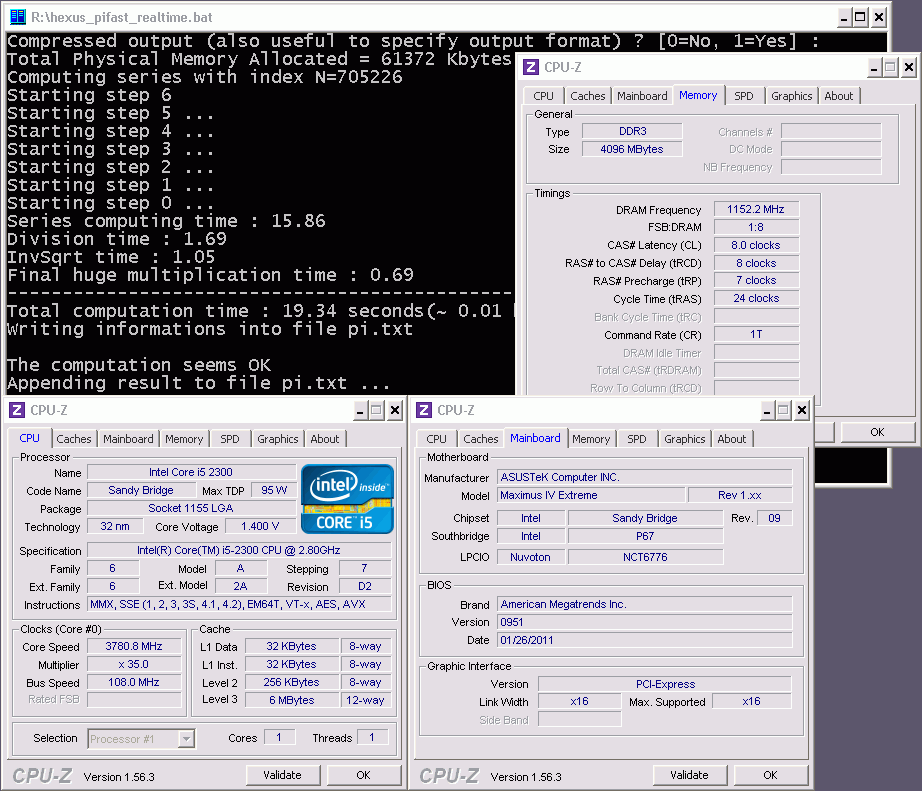This screenshot has height=791, width=922.
Task: Click the Intel Core i5 2300 name field
Action: (191, 472)
